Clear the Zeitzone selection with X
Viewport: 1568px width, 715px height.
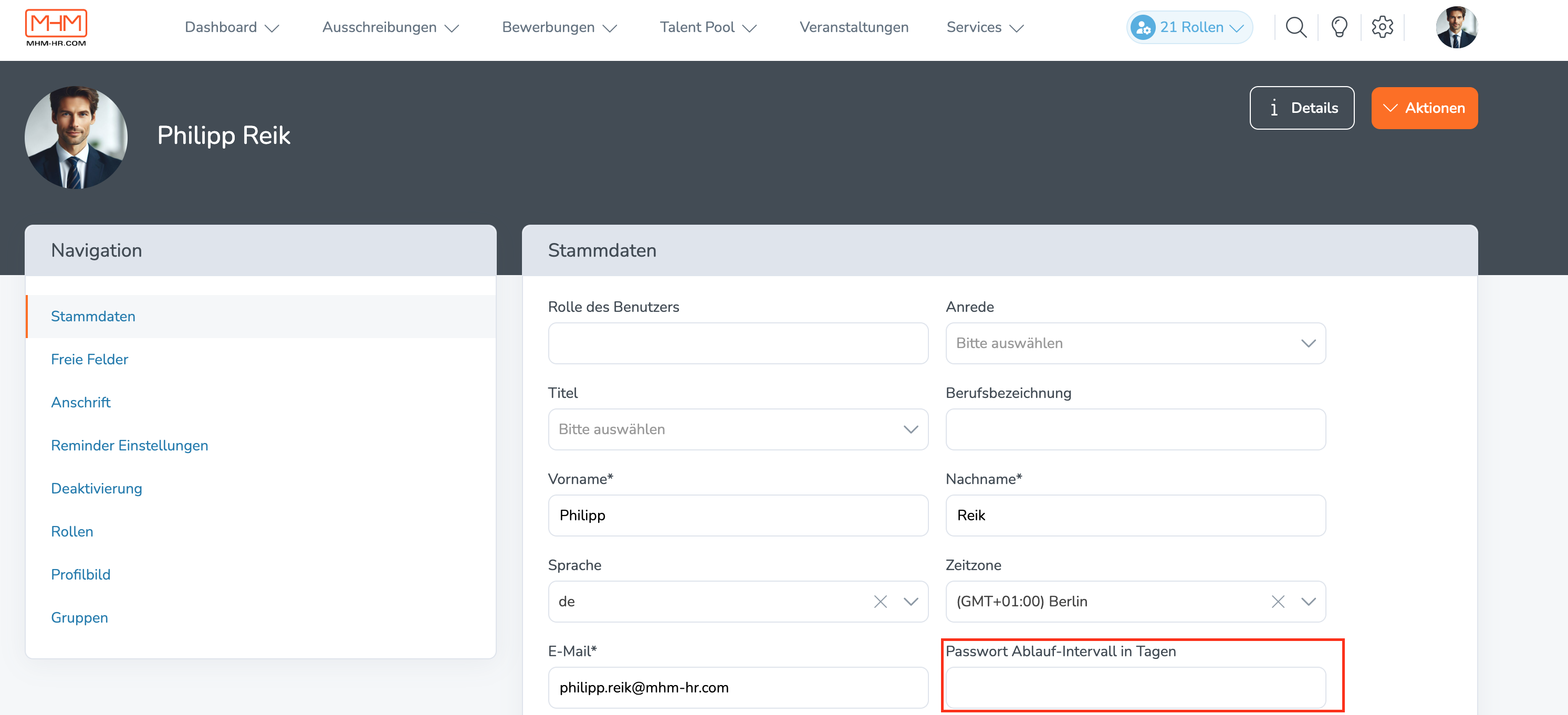pos(1278,601)
